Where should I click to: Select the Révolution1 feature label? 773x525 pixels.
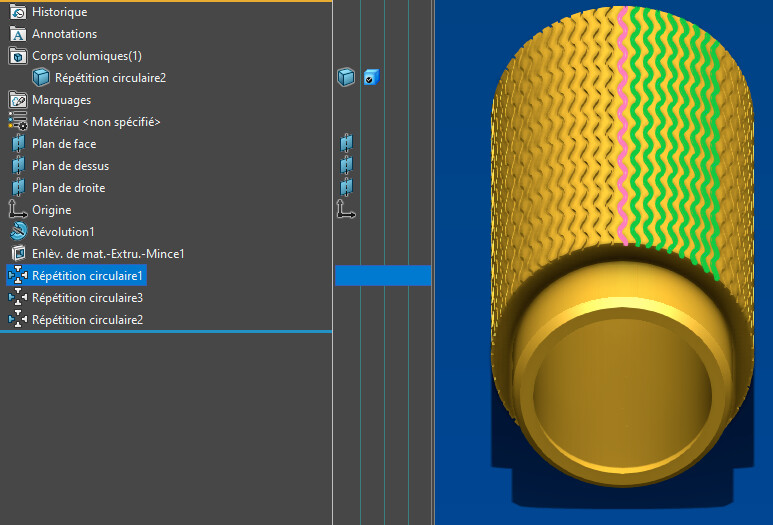click(x=63, y=232)
